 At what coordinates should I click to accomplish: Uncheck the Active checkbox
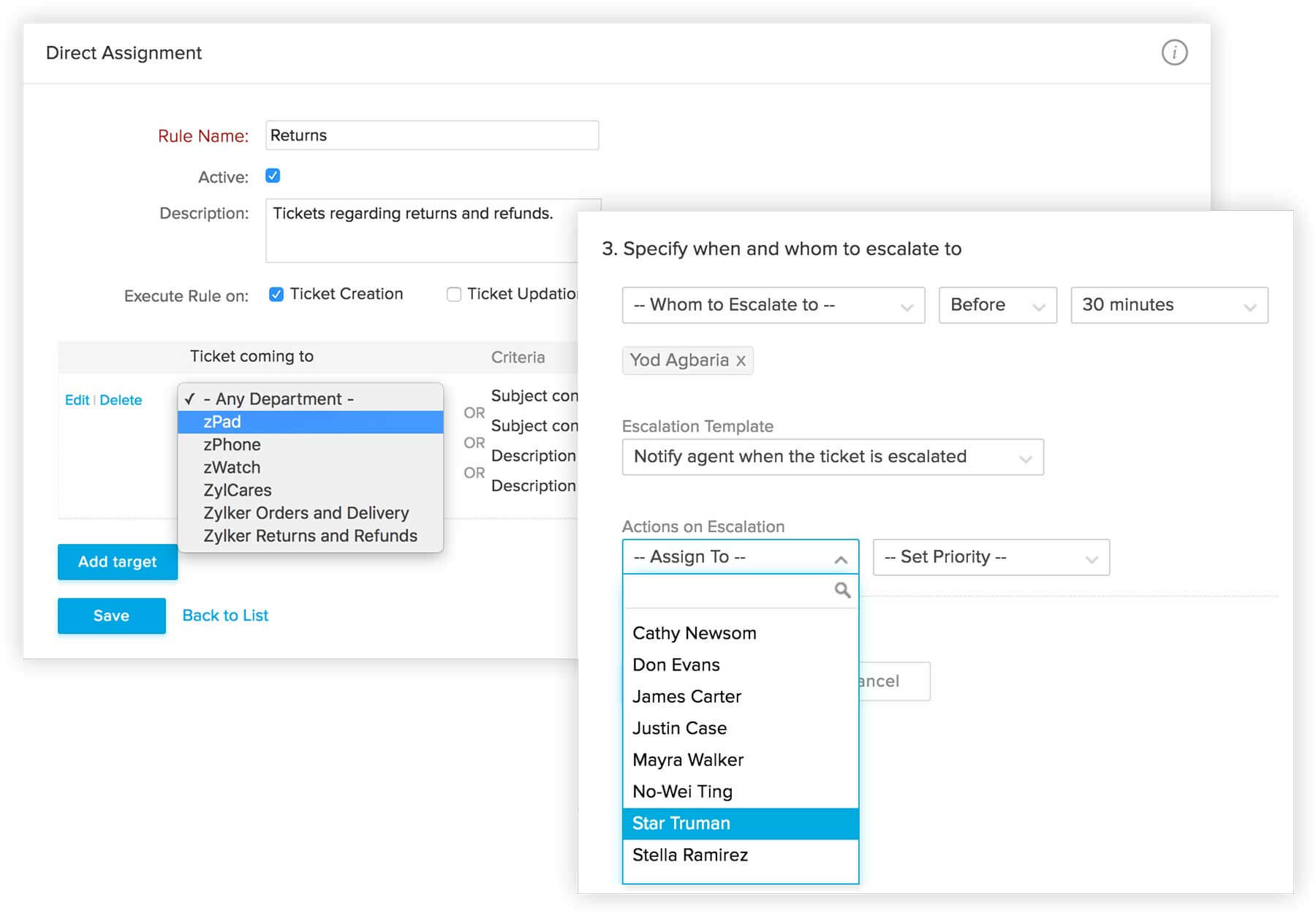click(272, 175)
